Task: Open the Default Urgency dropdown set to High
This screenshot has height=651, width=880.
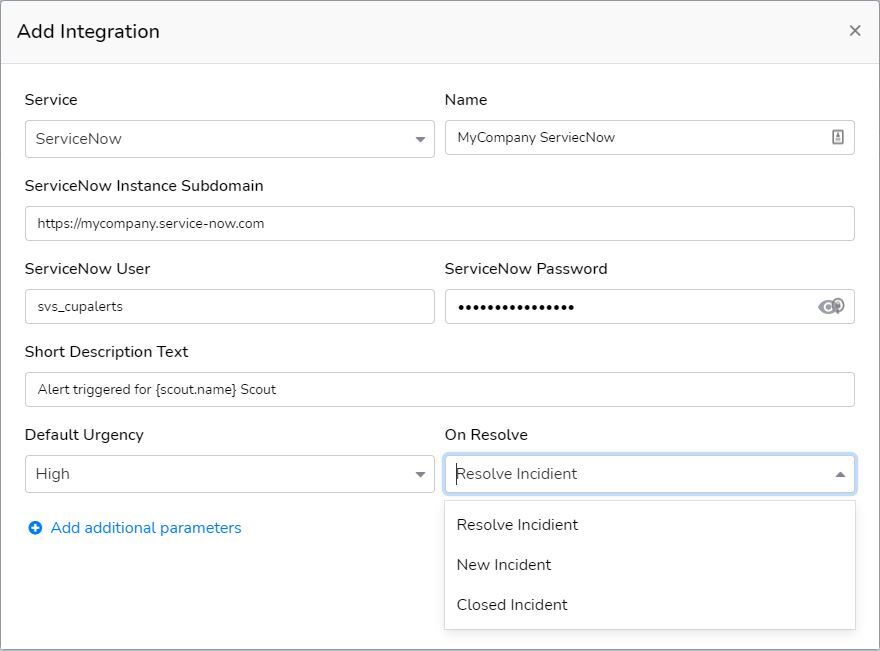Action: pyautogui.click(x=230, y=474)
